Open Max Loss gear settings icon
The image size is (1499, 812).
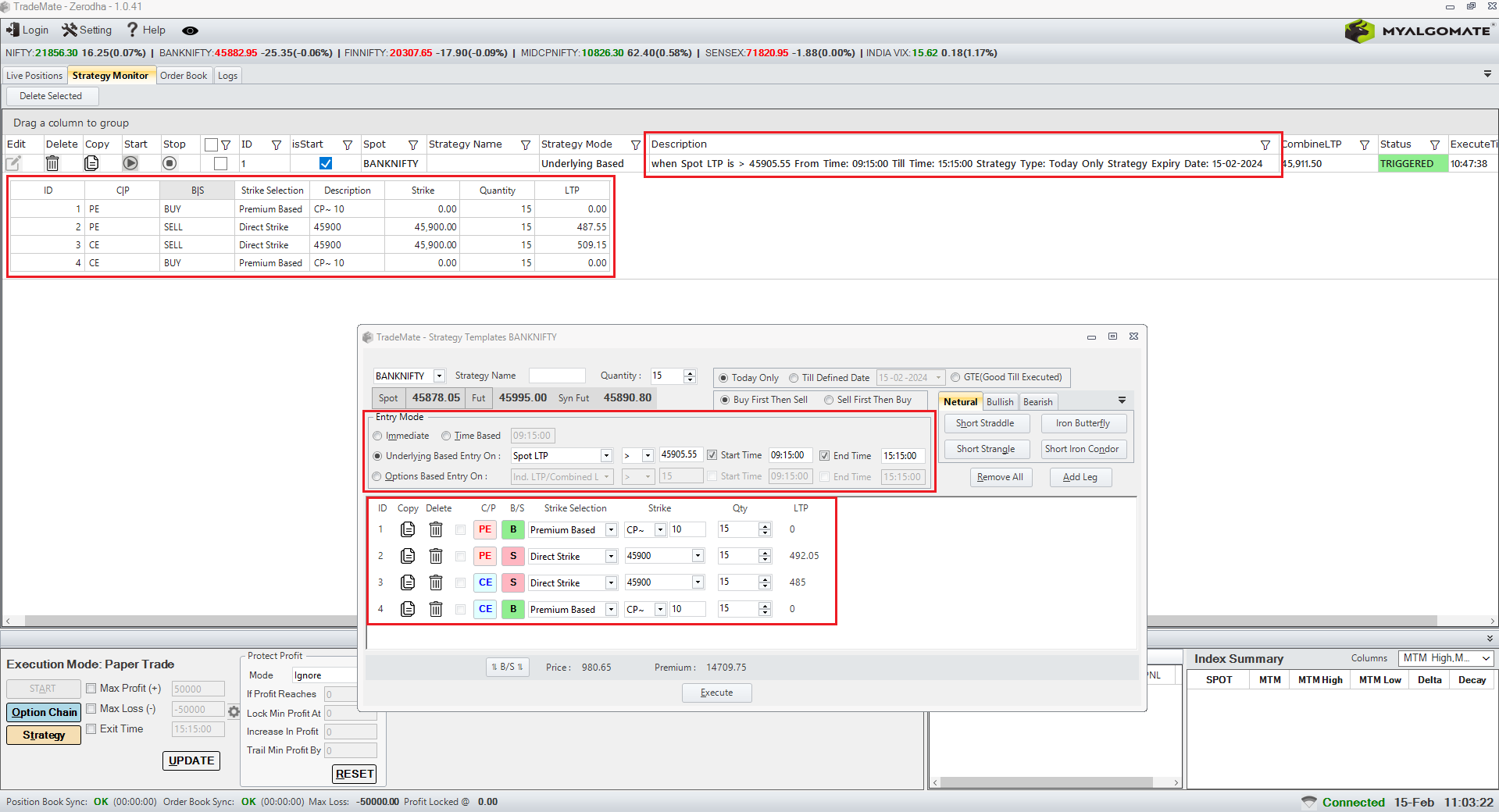click(x=234, y=711)
